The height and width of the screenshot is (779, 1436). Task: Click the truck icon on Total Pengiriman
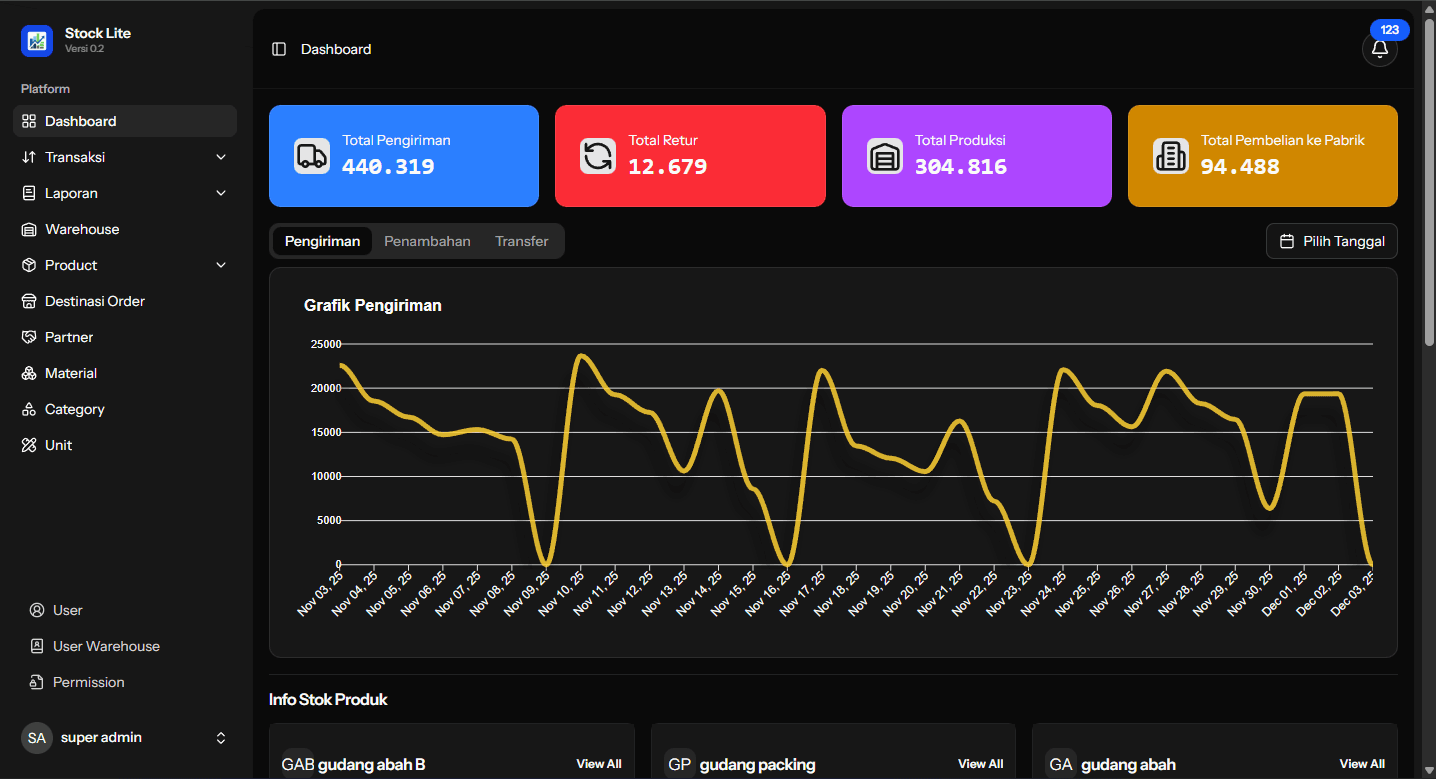[x=311, y=156]
